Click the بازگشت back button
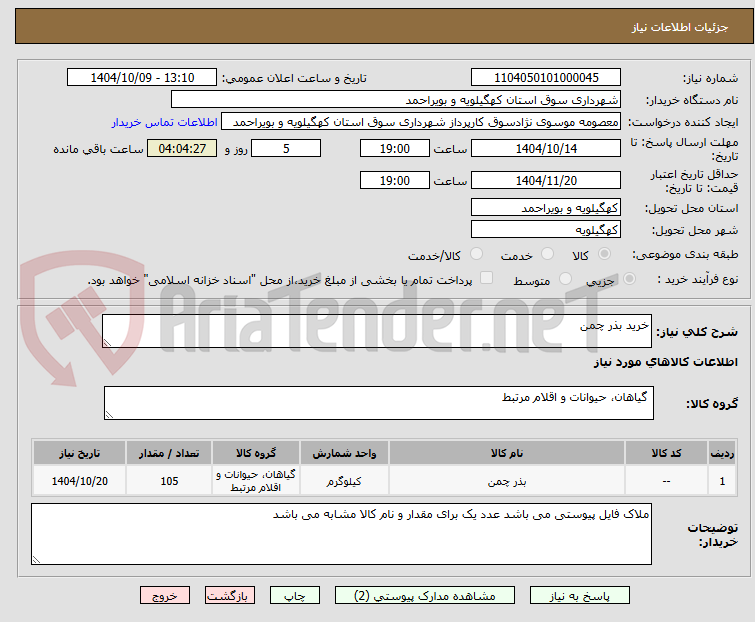The image size is (755, 622). pos(230,596)
